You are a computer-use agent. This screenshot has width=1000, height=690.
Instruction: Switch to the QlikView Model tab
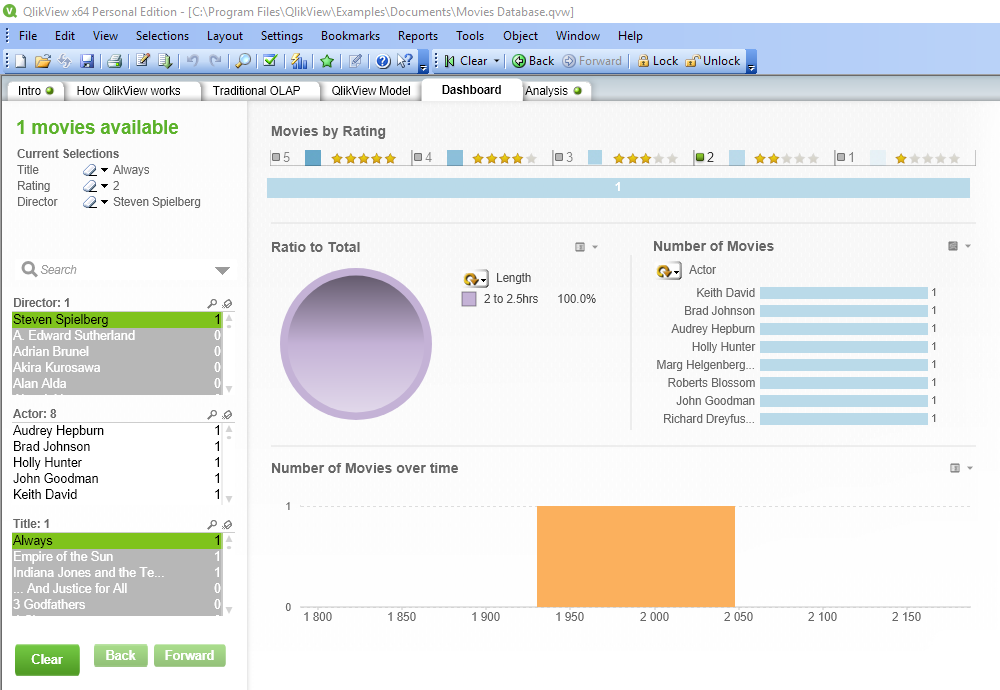(x=371, y=91)
